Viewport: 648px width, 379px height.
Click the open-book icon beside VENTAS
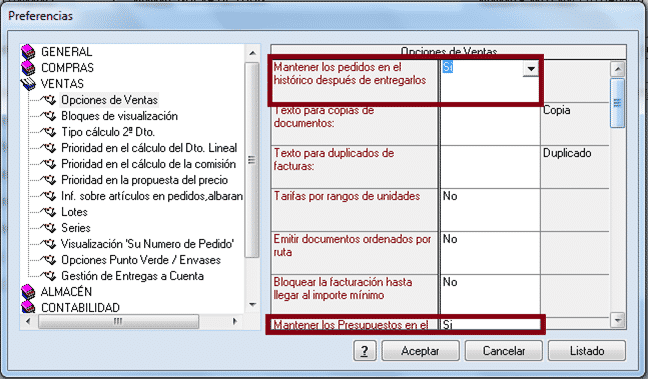click(29, 84)
